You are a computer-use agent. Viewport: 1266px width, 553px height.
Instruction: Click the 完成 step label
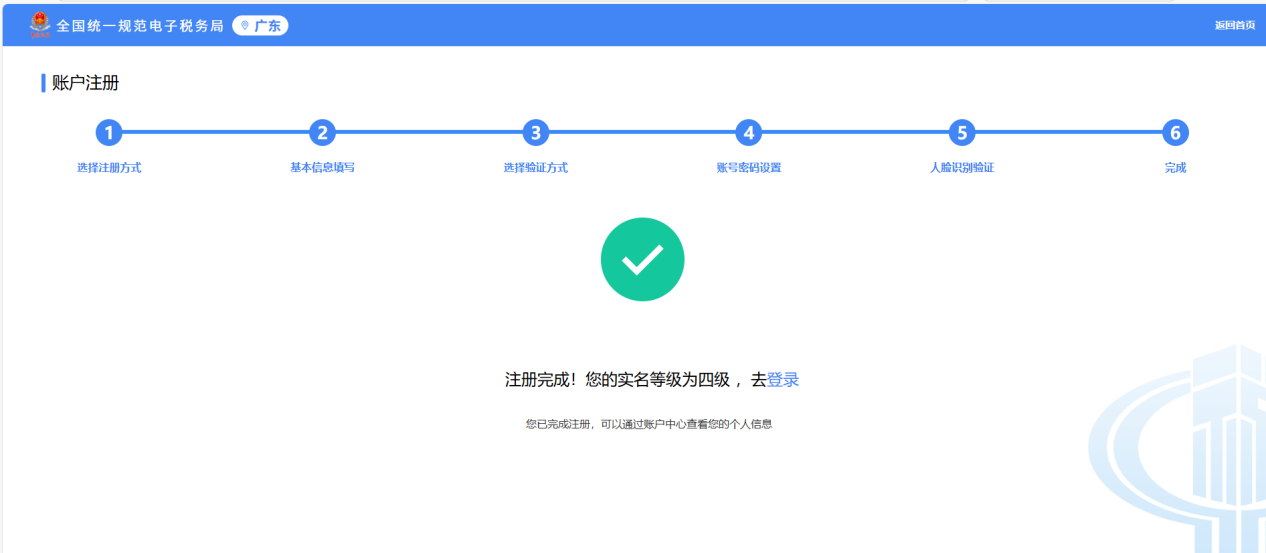point(1175,168)
